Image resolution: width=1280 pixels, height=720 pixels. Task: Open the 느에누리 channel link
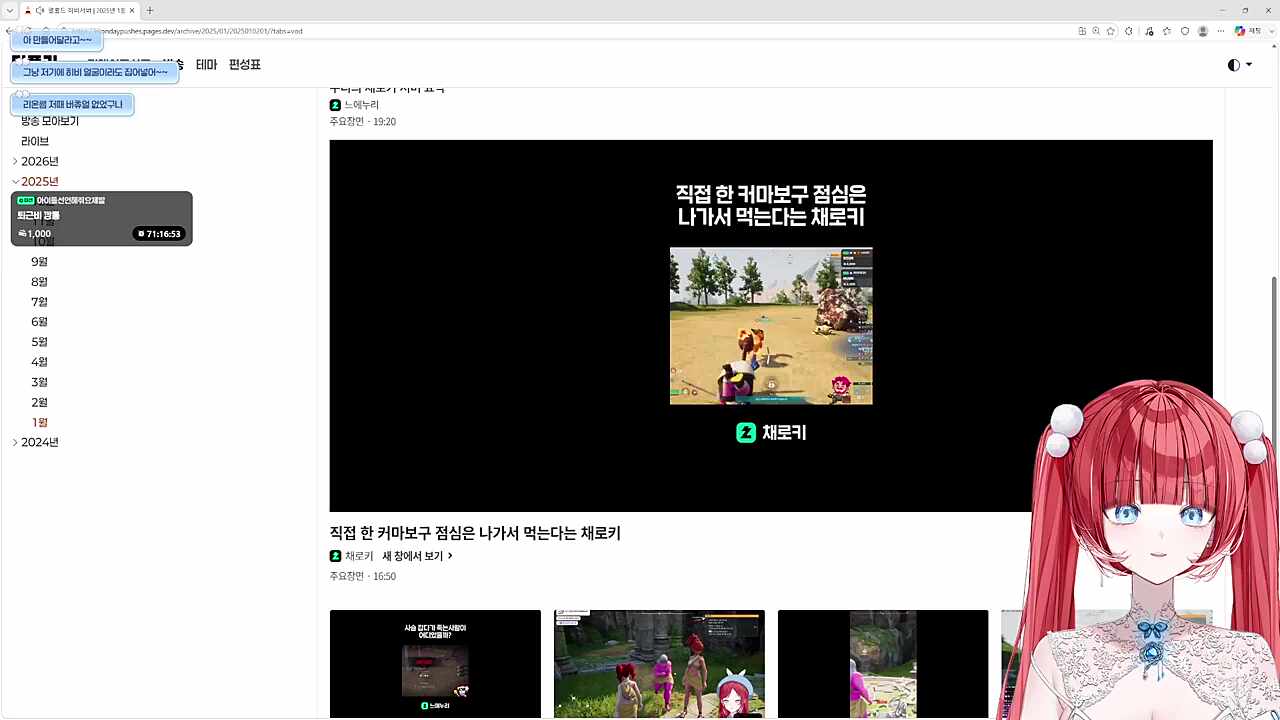361,105
